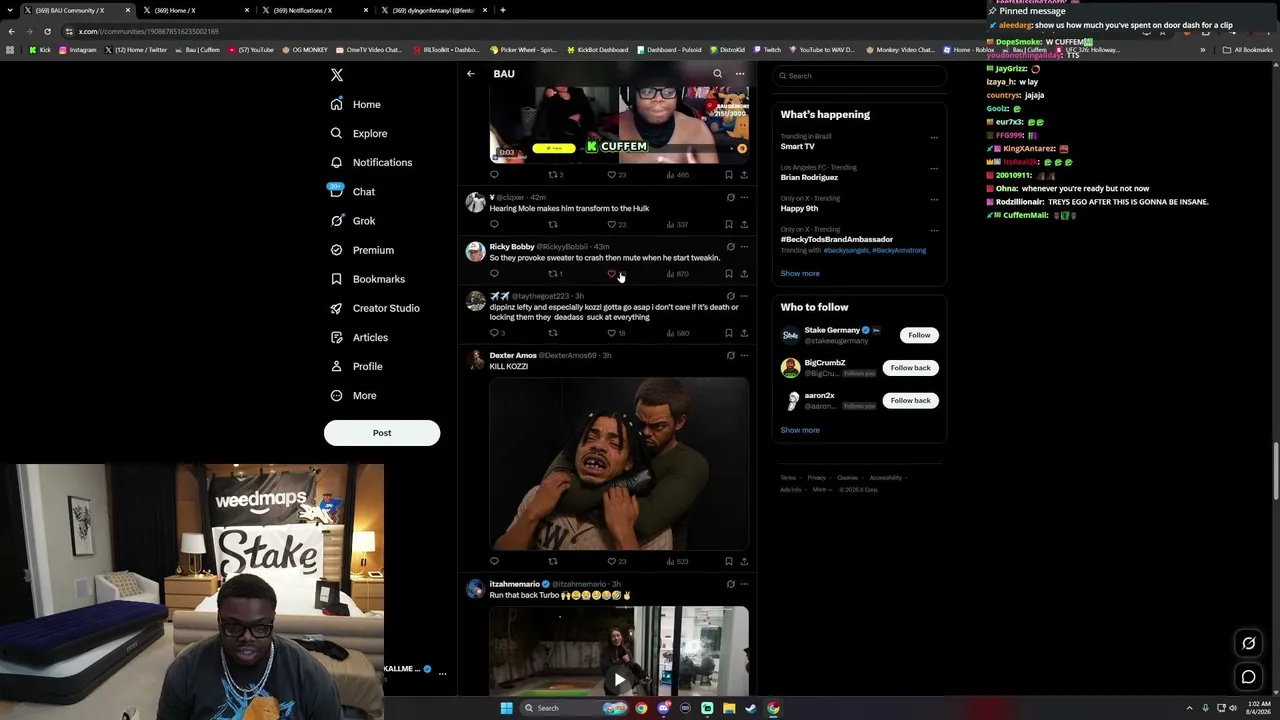The image size is (1280, 720).
Task: Share Ricky Bobby's post
Action: 744,274
